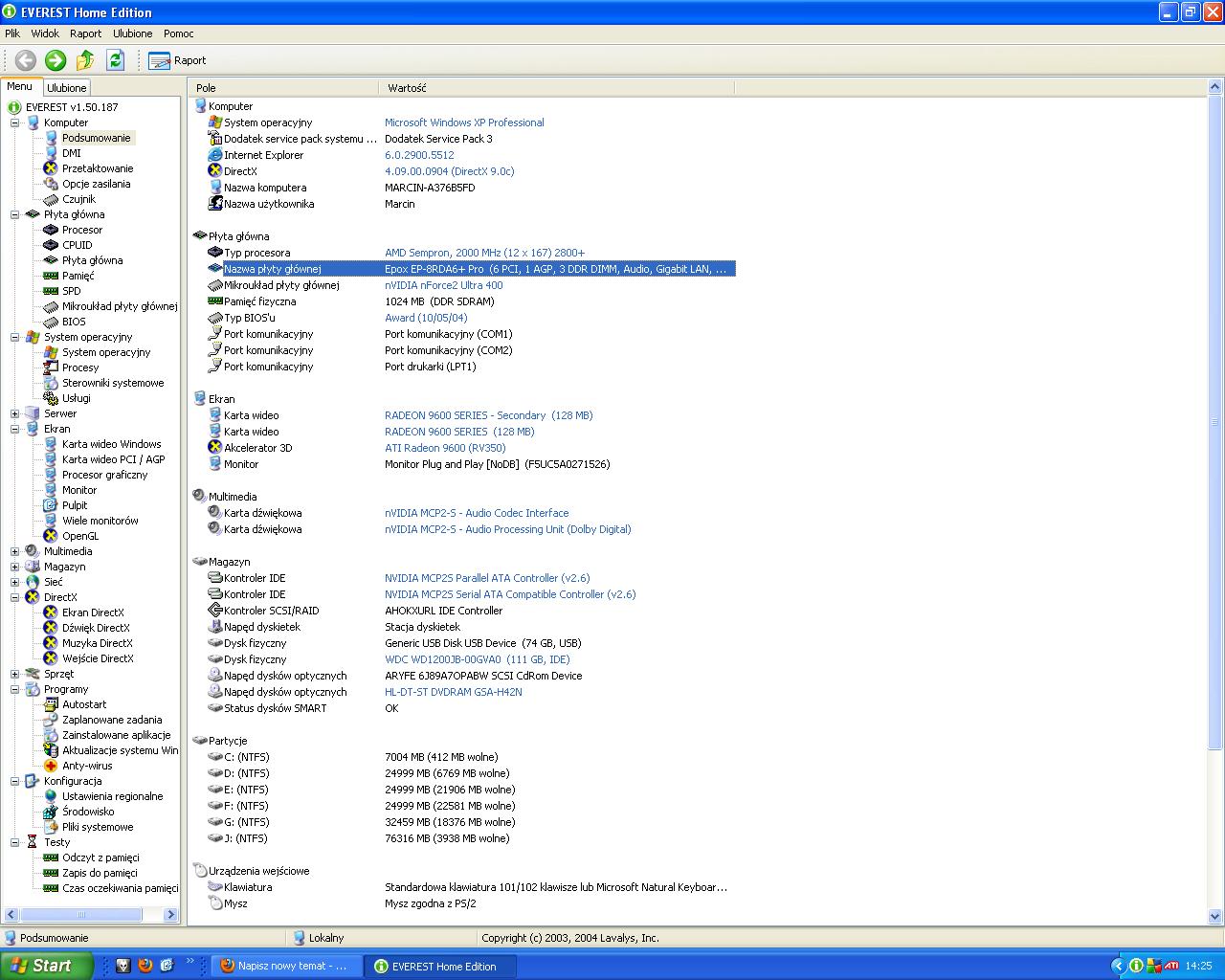Collapse the Płyta główna tree node
Image resolution: width=1225 pixels, height=980 pixels.
click(15, 214)
